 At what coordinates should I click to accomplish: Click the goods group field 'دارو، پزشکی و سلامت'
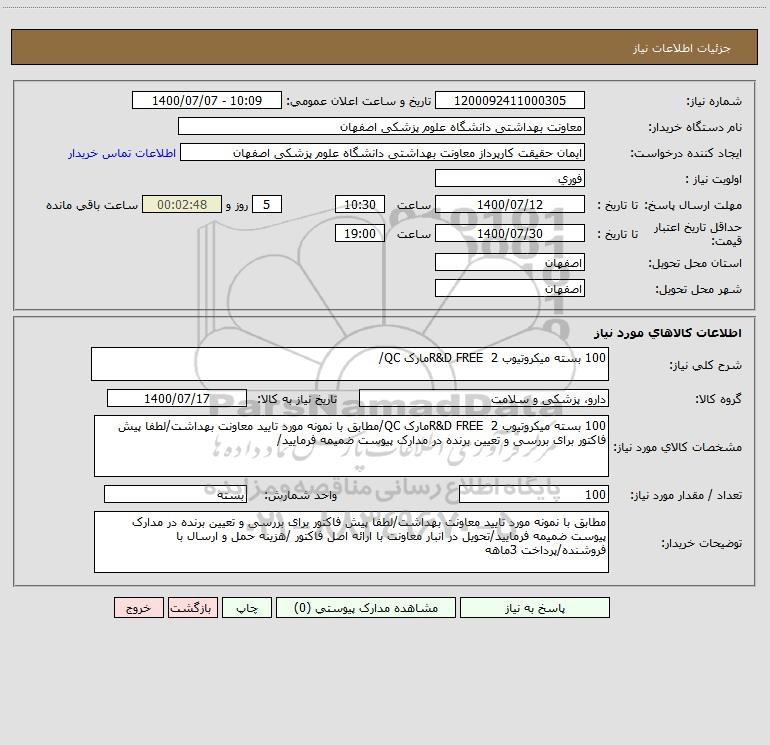pos(484,399)
